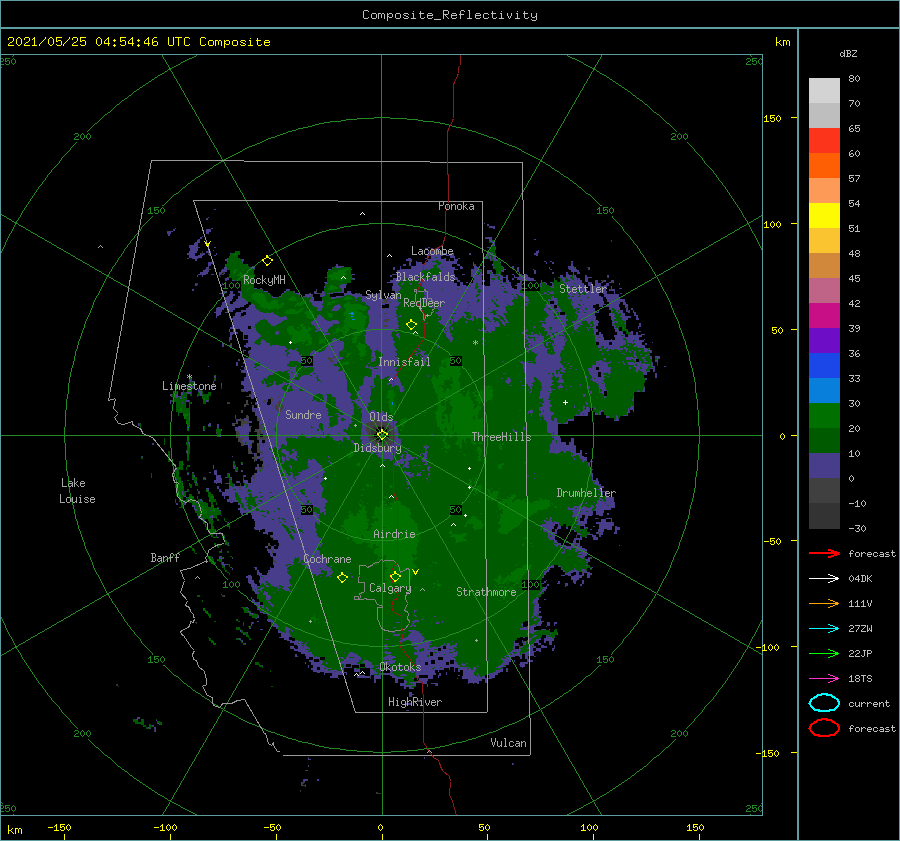Select the yellow legend color swatch

coord(824,215)
